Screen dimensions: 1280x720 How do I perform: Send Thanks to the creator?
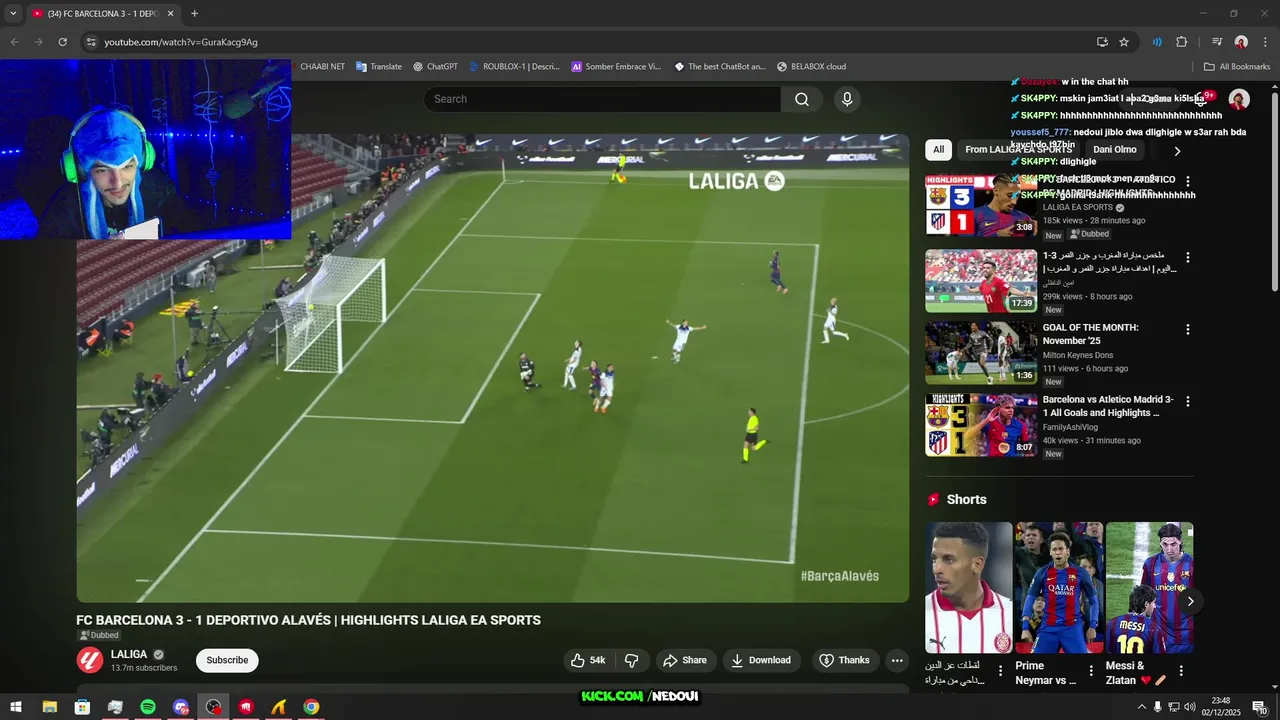tap(844, 660)
